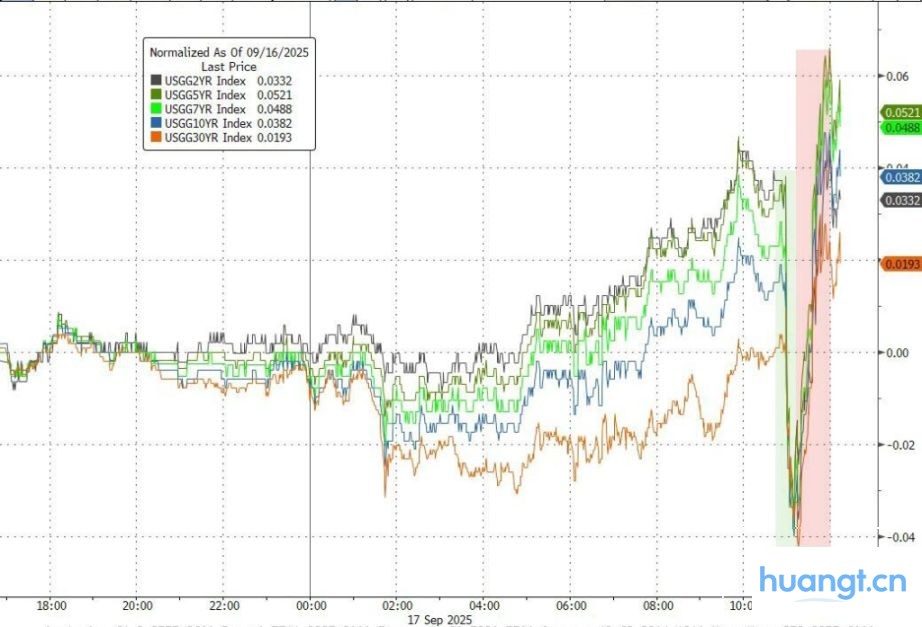This screenshot has height=627, width=922.
Task: Click the 'Normalized As Of 09/16/2025' legend title
Action: tap(229, 51)
